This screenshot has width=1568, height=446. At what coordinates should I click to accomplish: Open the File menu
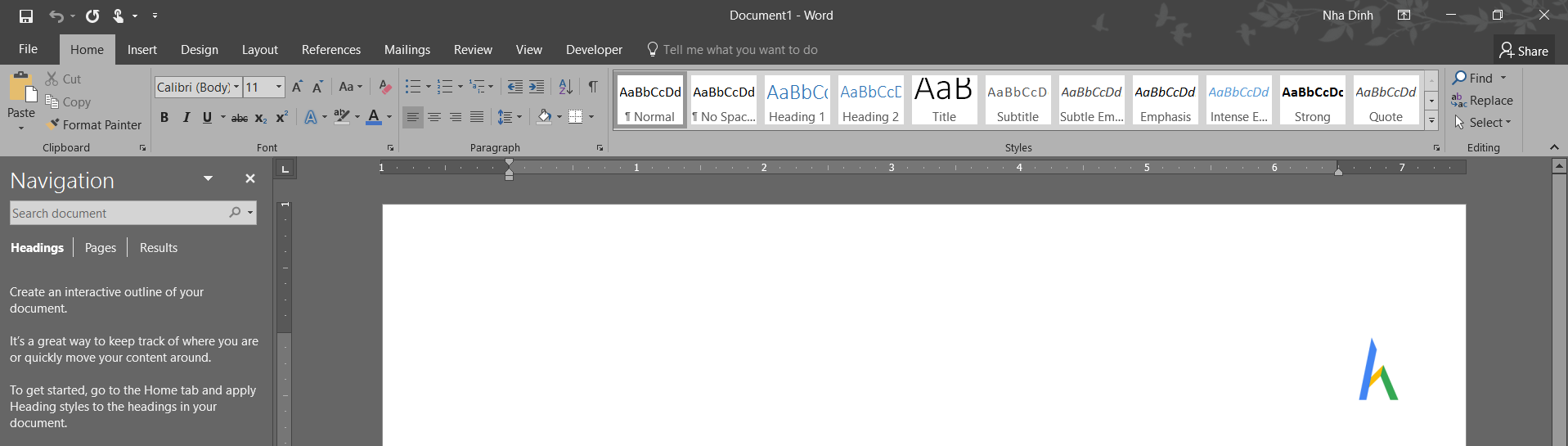click(x=28, y=49)
